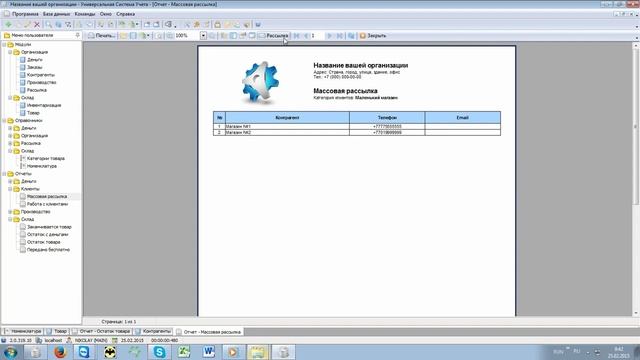The height and width of the screenshot is (360, 640).
Task: Click the magnifier Search icon in top toolbar
Action: [x=49, y=24]
